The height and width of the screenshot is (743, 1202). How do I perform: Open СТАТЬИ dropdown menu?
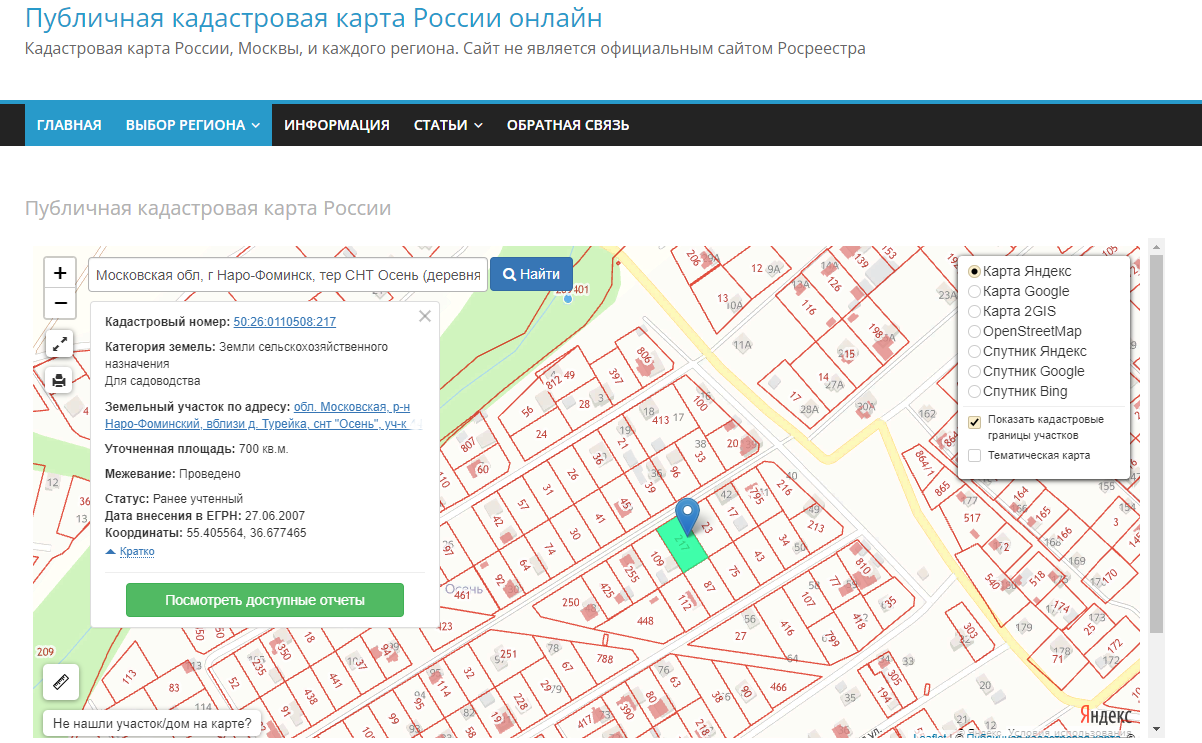click(x=448, y=125)
